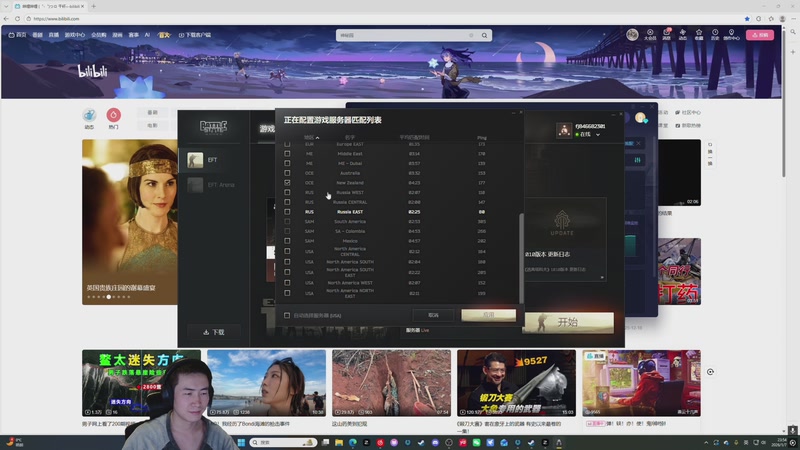Open bilibili live streaming menu item
800x450 pixels.
[54, 35]
